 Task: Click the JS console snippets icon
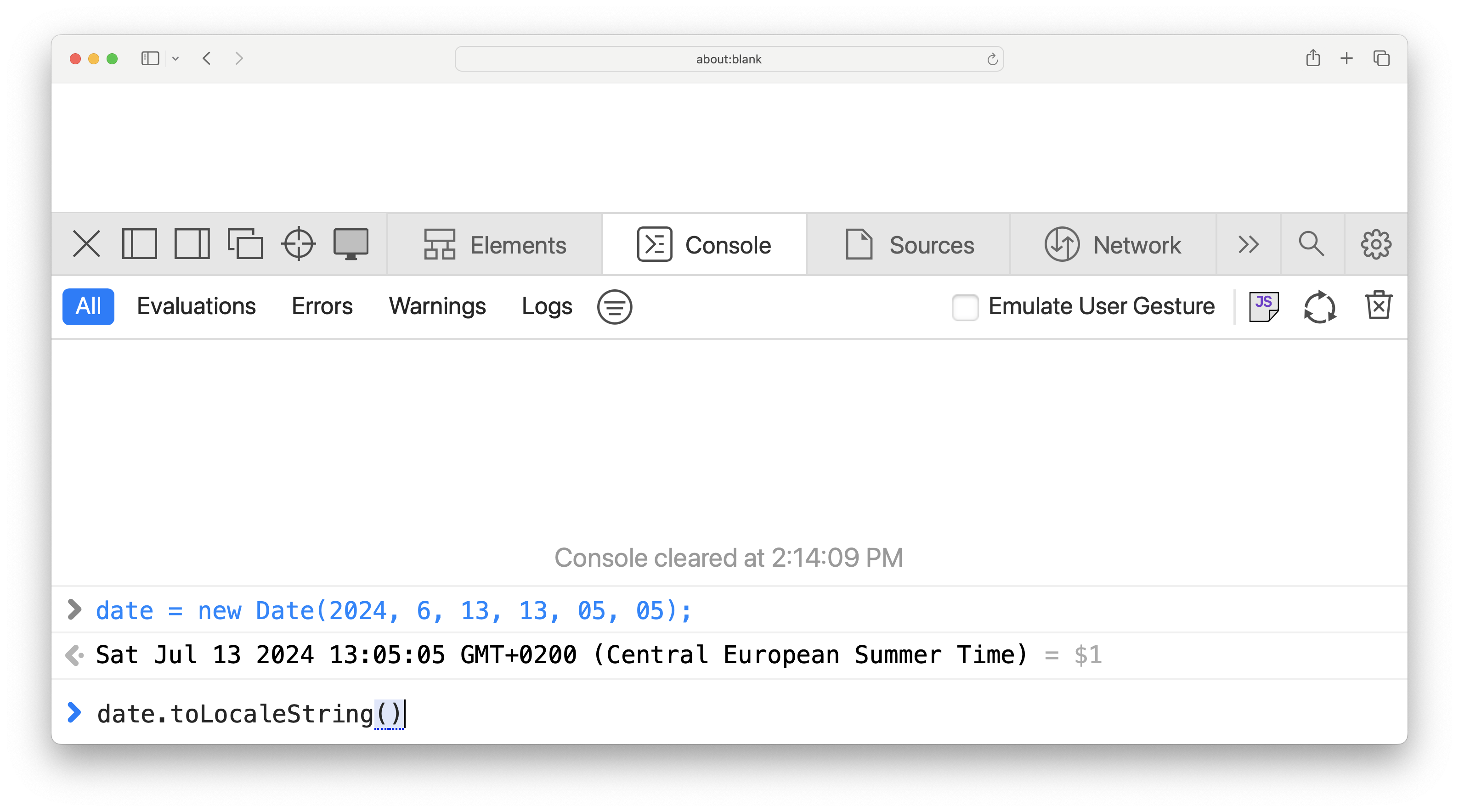click(x=1264, y=306)
